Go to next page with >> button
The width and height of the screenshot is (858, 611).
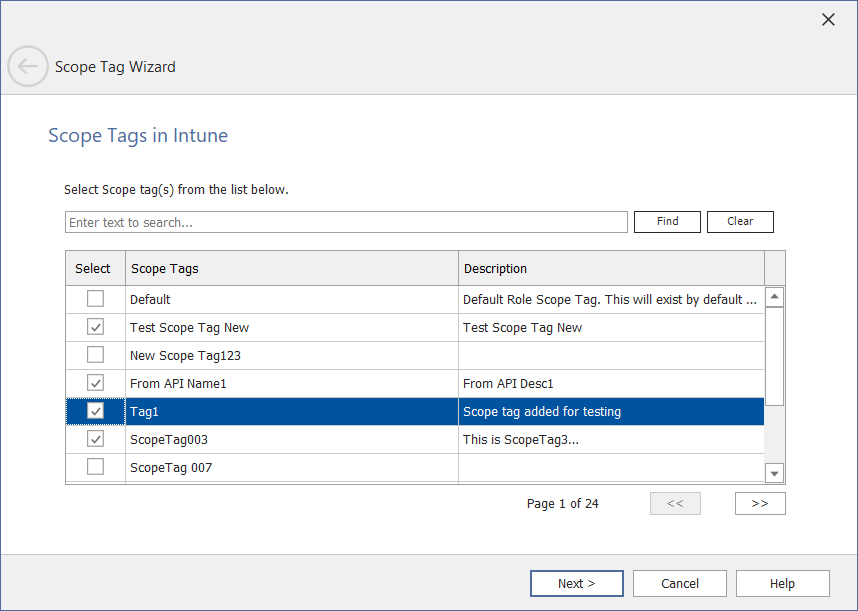[760, 503]
